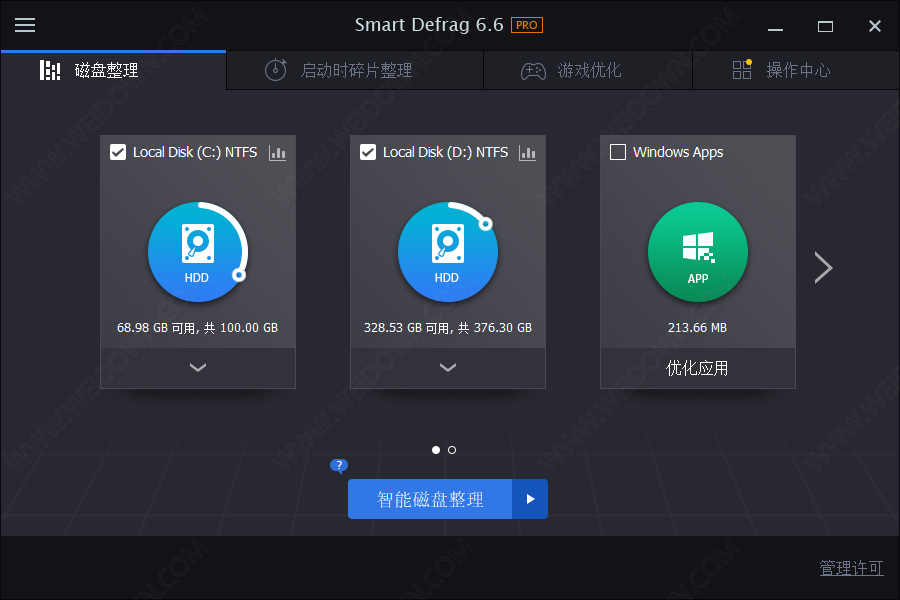Expand options under Local Disk (C:) card
Screen dimensions: 900x600
click(198, 367)
